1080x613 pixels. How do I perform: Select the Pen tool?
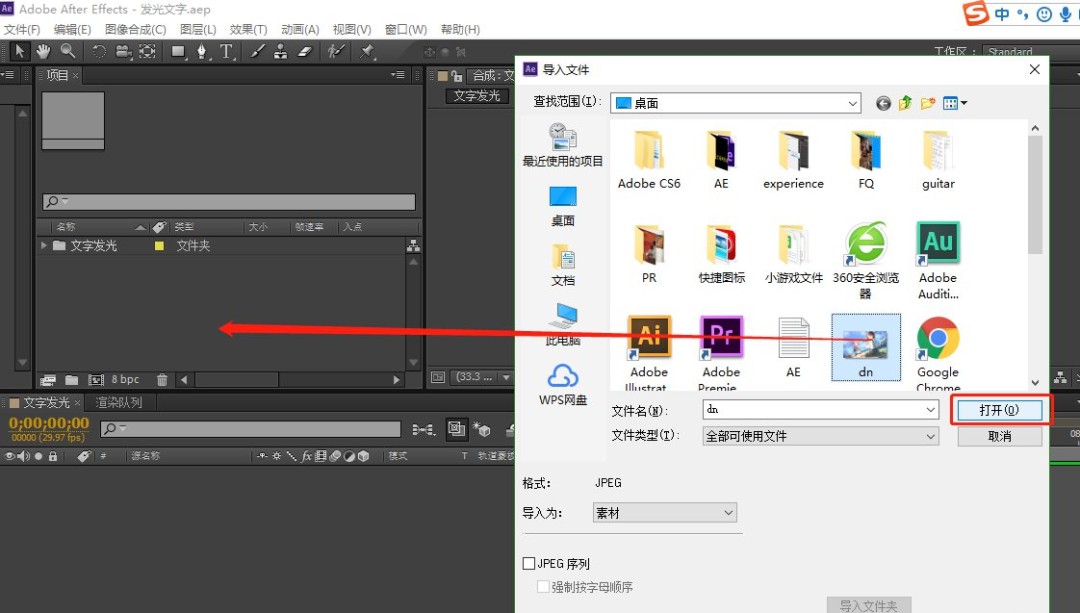click(x=201, y=51)
